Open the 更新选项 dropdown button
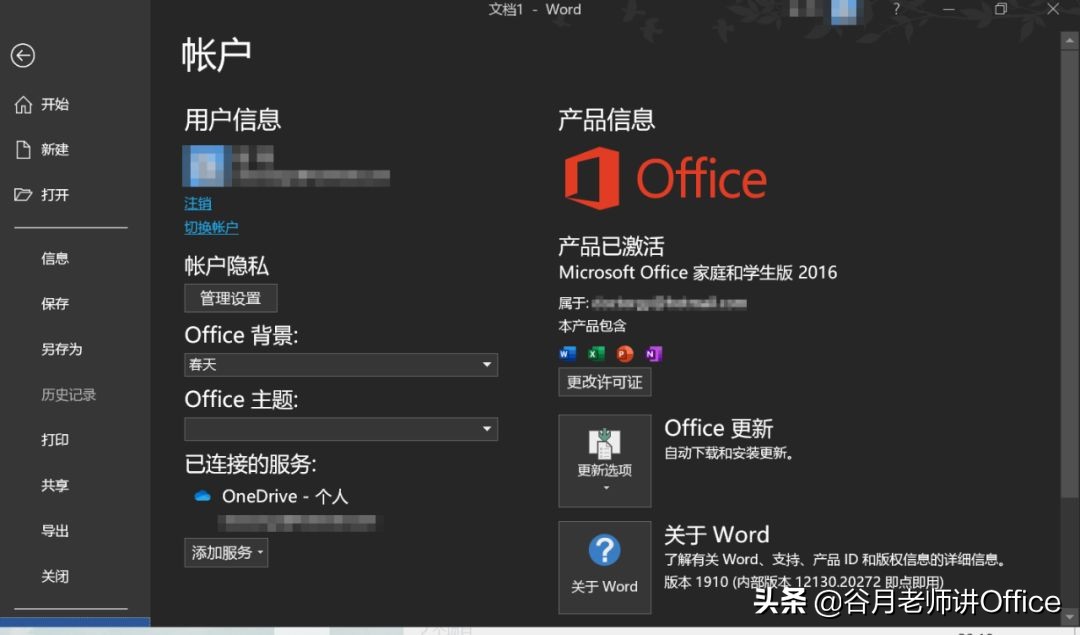This screenshot has width=1080, height=635. (605, 461)
